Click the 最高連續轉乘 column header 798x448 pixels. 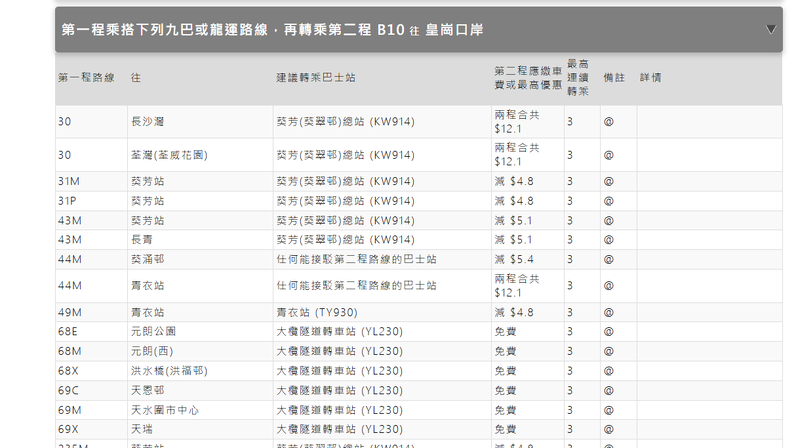(x=578, y=77)
